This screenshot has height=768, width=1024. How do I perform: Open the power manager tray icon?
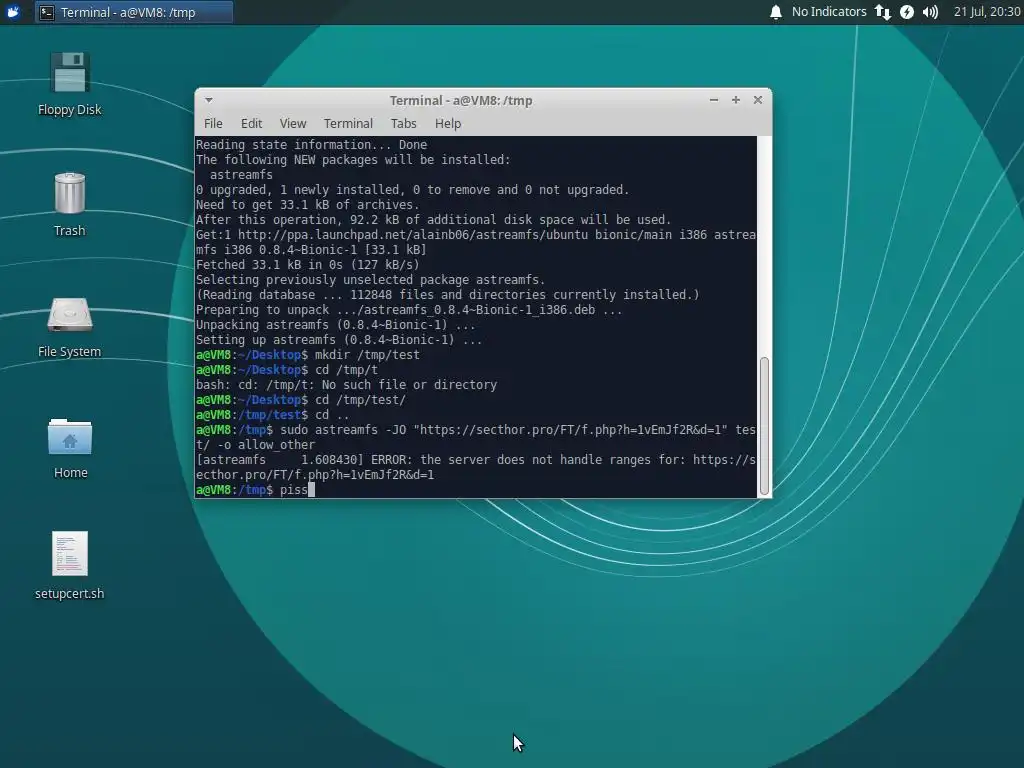[x=907, y=12]
